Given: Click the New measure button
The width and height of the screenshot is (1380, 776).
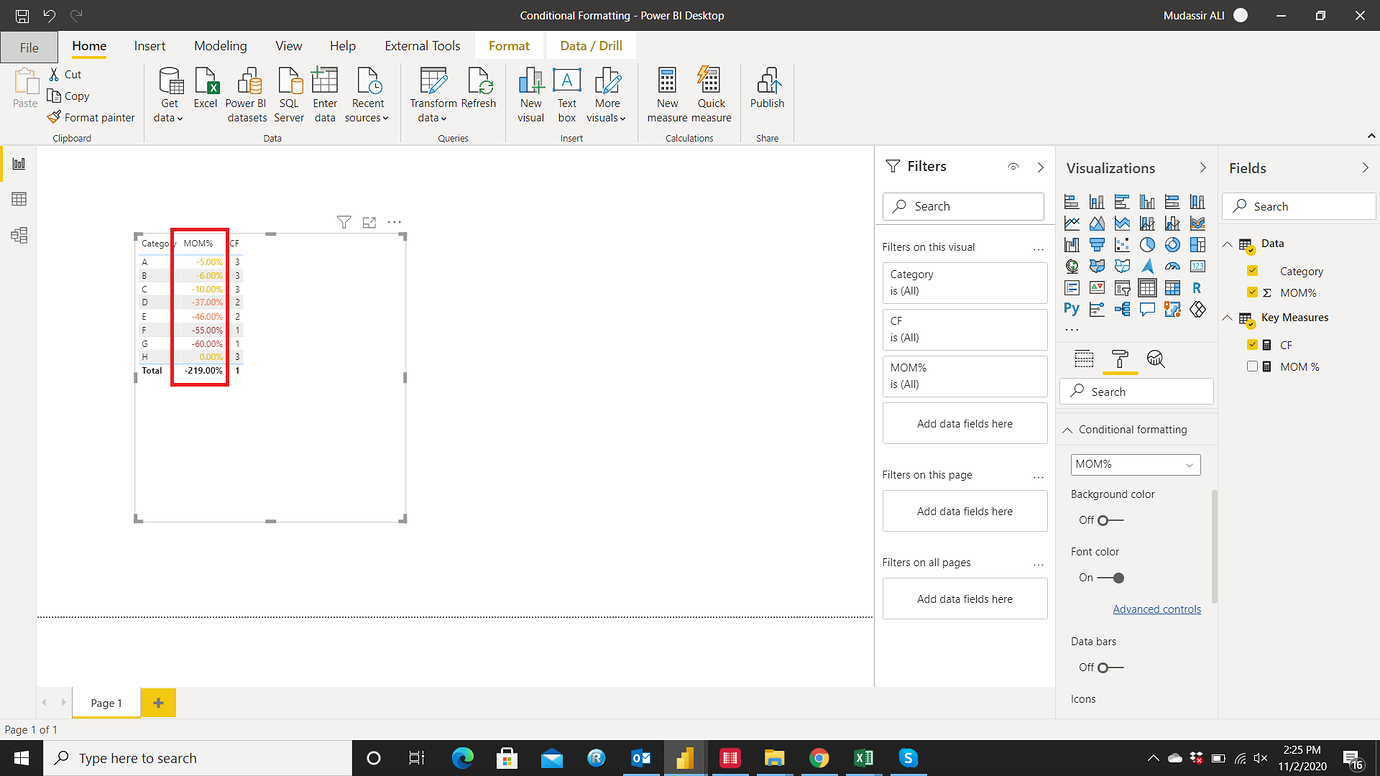Looking at the screenshot, I should (x=666, y=95).
